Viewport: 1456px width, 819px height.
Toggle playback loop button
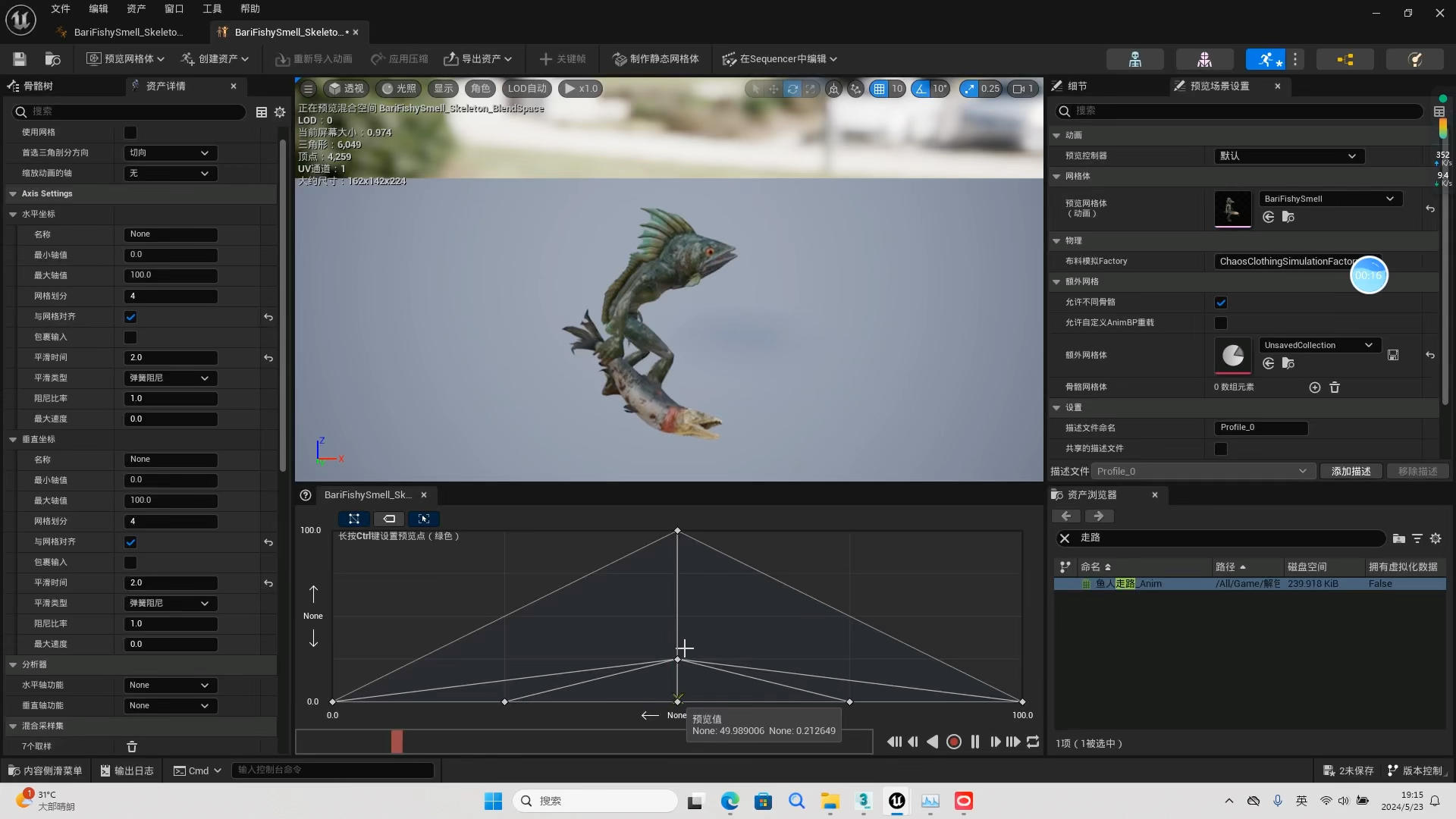point(1033,742)
